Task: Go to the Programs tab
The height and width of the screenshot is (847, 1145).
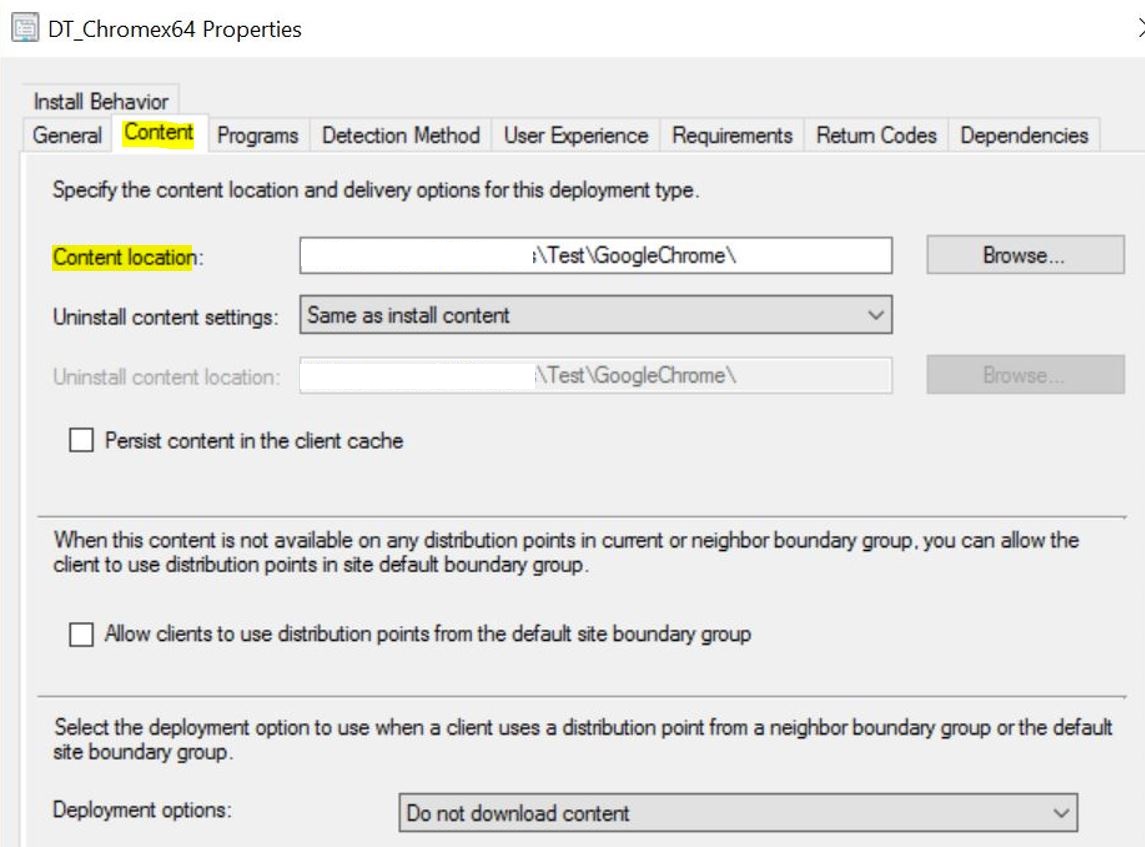Action: (258, 135)
